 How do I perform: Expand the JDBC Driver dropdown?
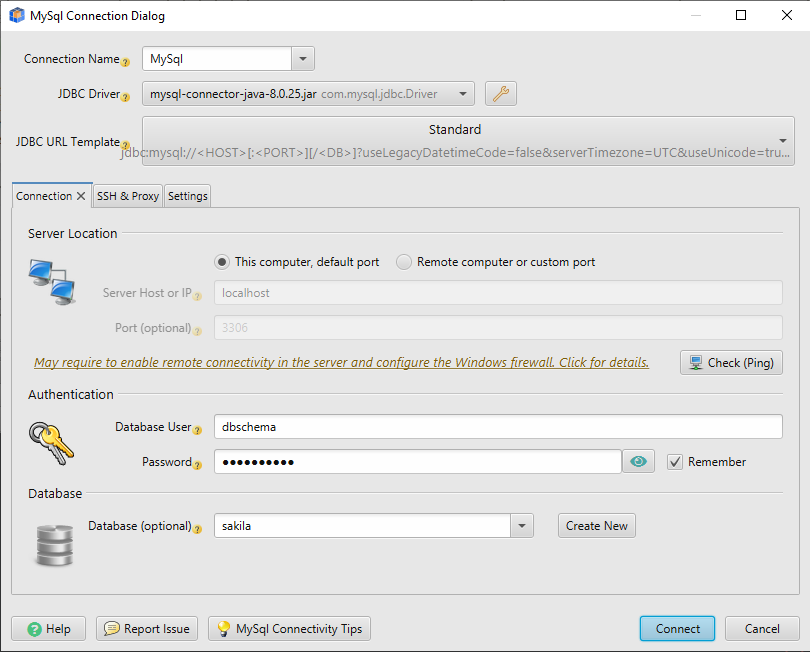coord(463,94)
